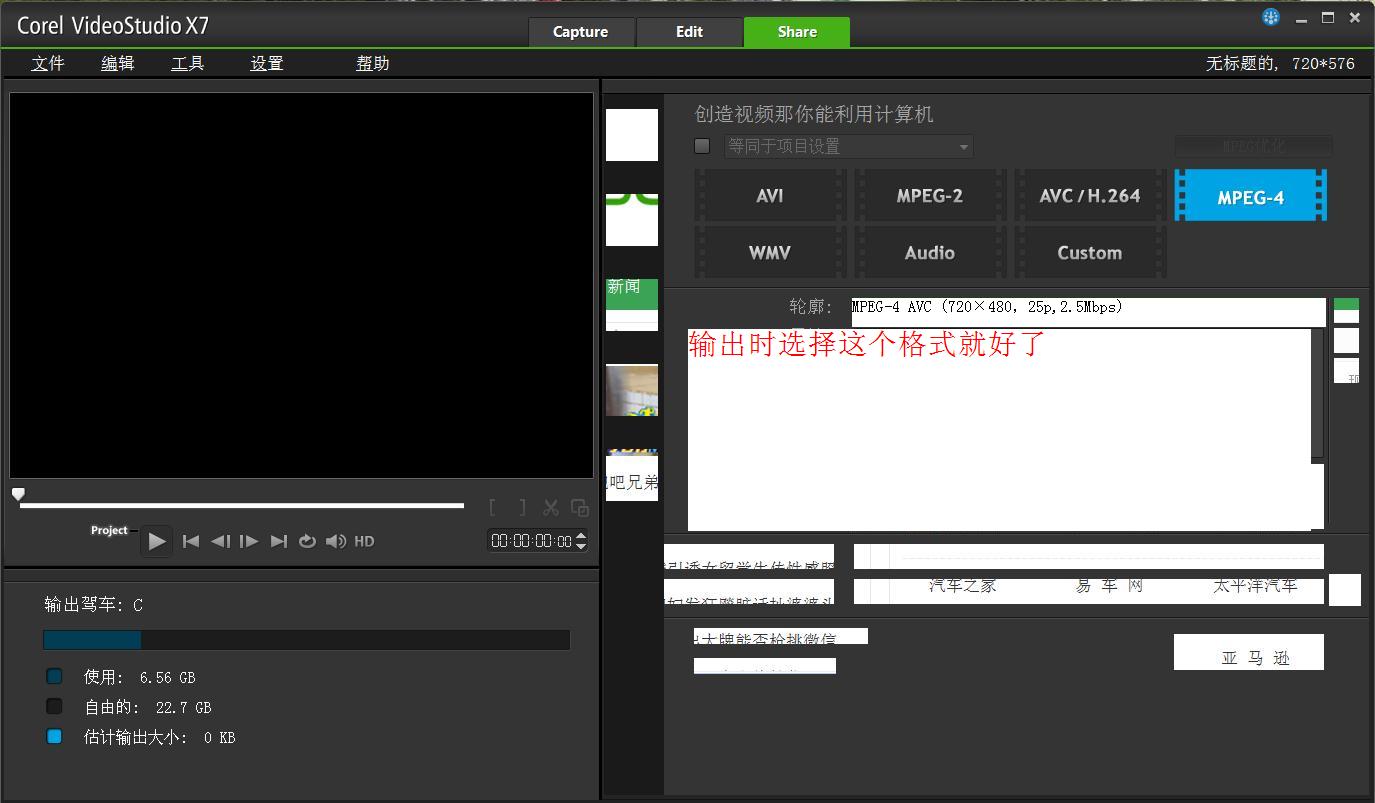The height and width of the screenshot is (803, 1375).
Task: Open the 设置 menu
Action: 267,63
